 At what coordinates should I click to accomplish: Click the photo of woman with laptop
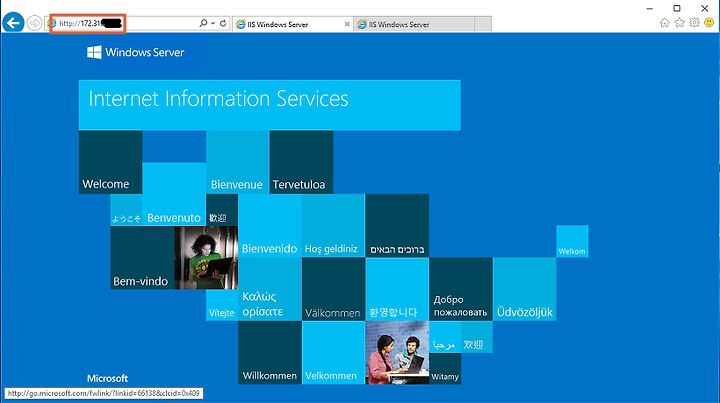click(x=206, y=257)
